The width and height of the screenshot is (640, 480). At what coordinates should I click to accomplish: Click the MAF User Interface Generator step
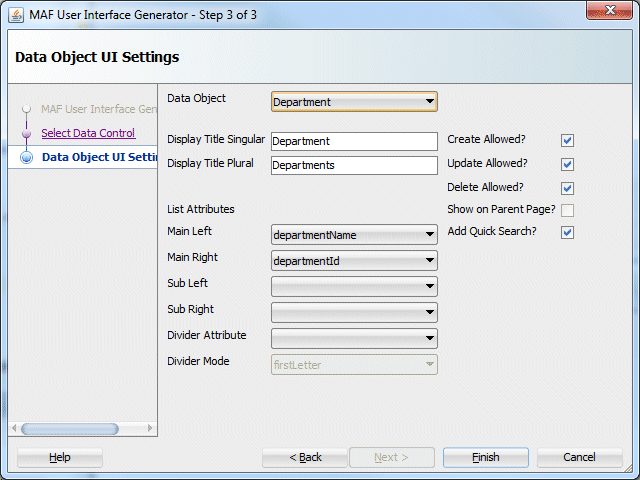[x=99, y=109]
